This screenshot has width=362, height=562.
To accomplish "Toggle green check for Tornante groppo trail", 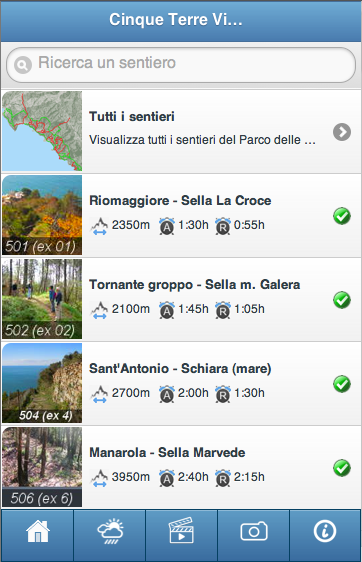I will 342,300.
